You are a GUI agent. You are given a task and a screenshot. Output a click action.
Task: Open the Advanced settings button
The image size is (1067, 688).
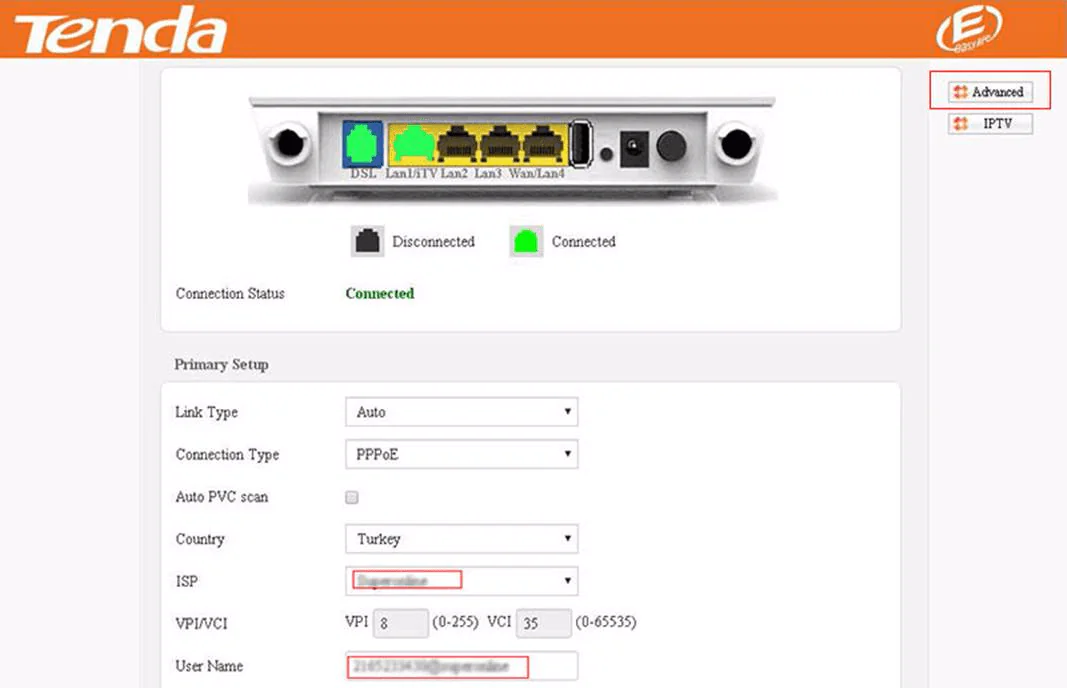coord(990,91)
